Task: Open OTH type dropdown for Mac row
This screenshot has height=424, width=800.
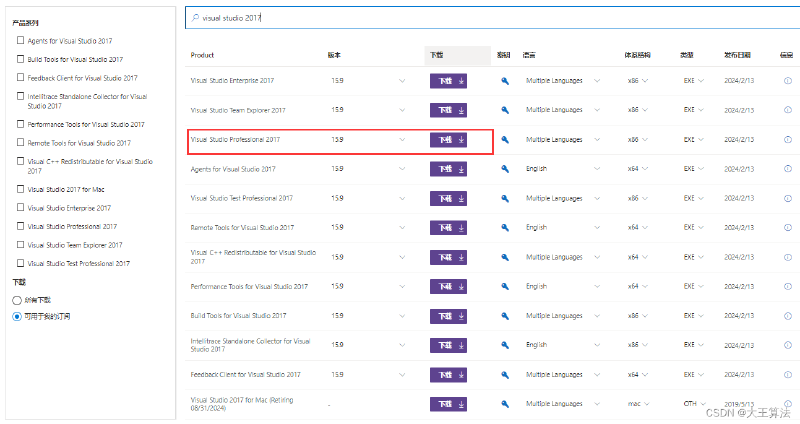Action: click(x=703, y=404)
